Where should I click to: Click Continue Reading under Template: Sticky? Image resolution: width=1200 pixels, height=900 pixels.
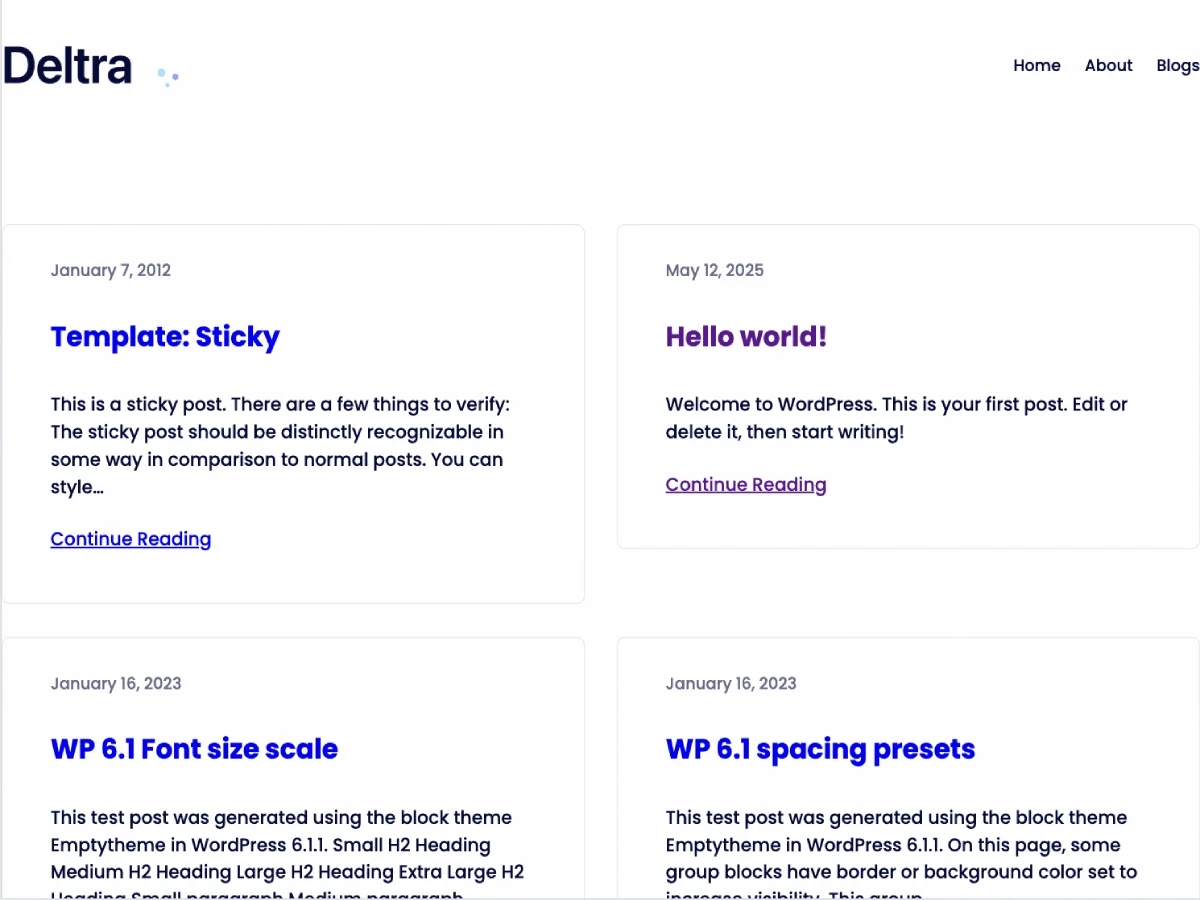[x=131, y=539]
